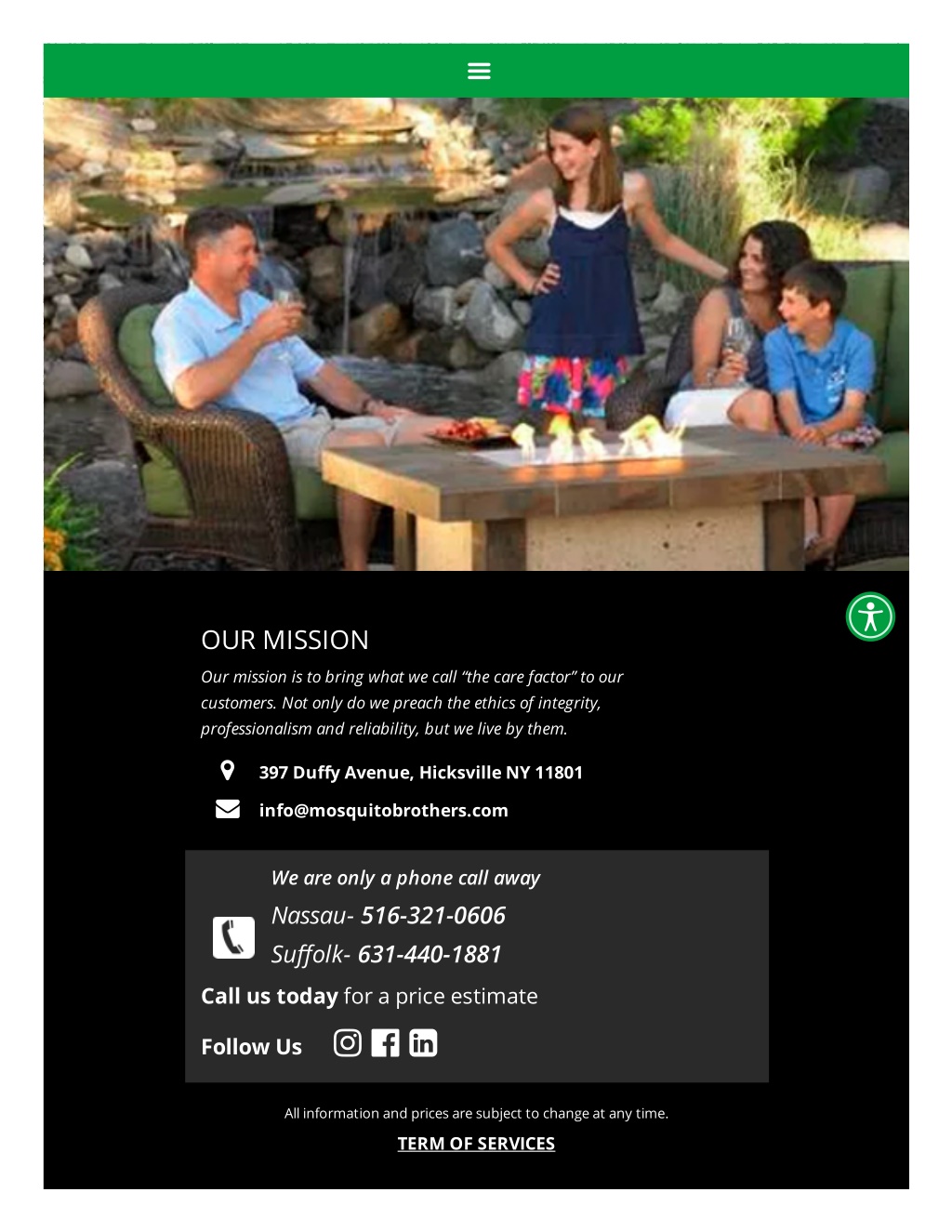952x1232 pixels.
Task: Click 'We are only a phone call away'
Action: [405, 878]
